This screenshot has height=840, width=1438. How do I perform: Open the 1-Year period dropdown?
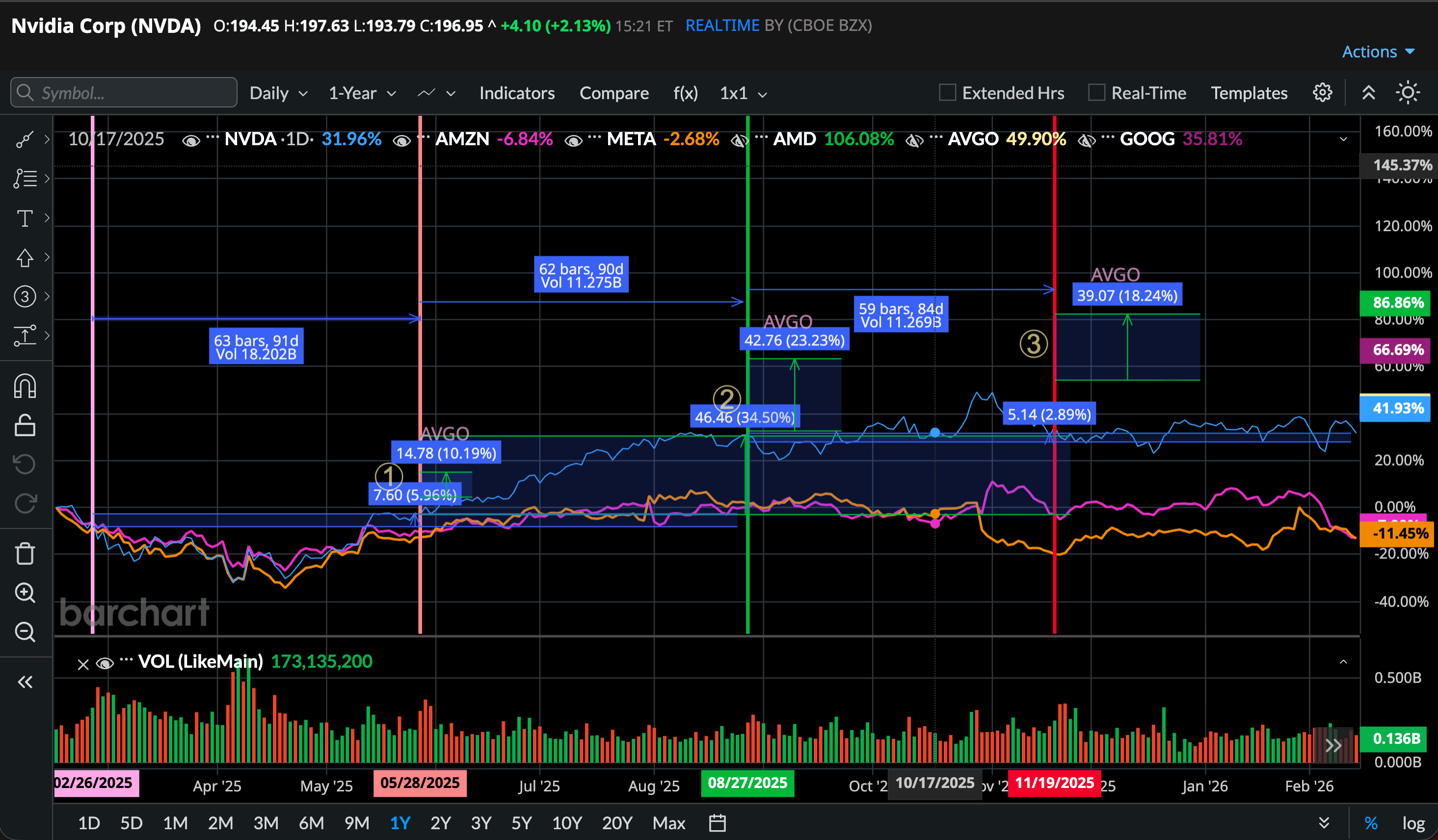(x=362, y=93)
